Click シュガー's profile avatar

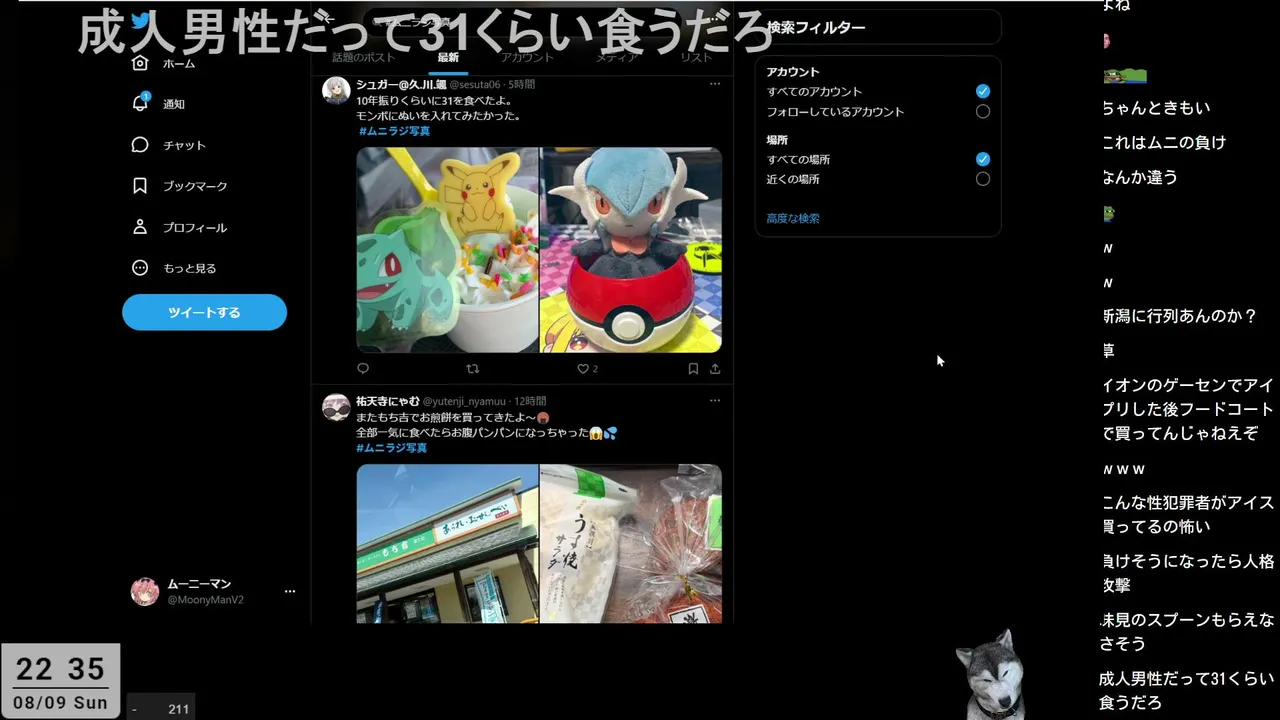click(x=336, y=91)
